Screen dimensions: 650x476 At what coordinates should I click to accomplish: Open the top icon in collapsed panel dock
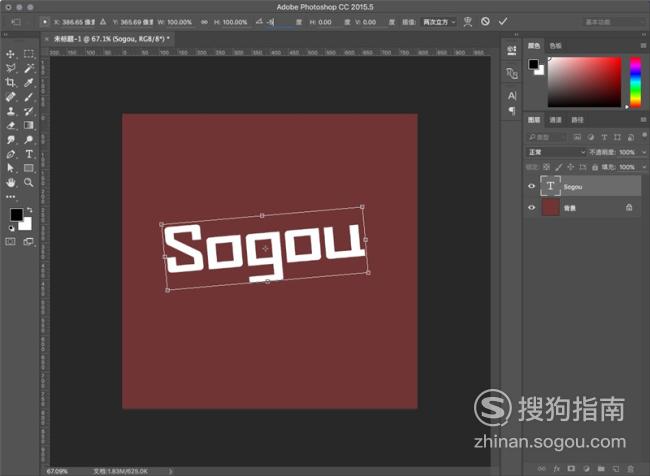pos(512,50)
